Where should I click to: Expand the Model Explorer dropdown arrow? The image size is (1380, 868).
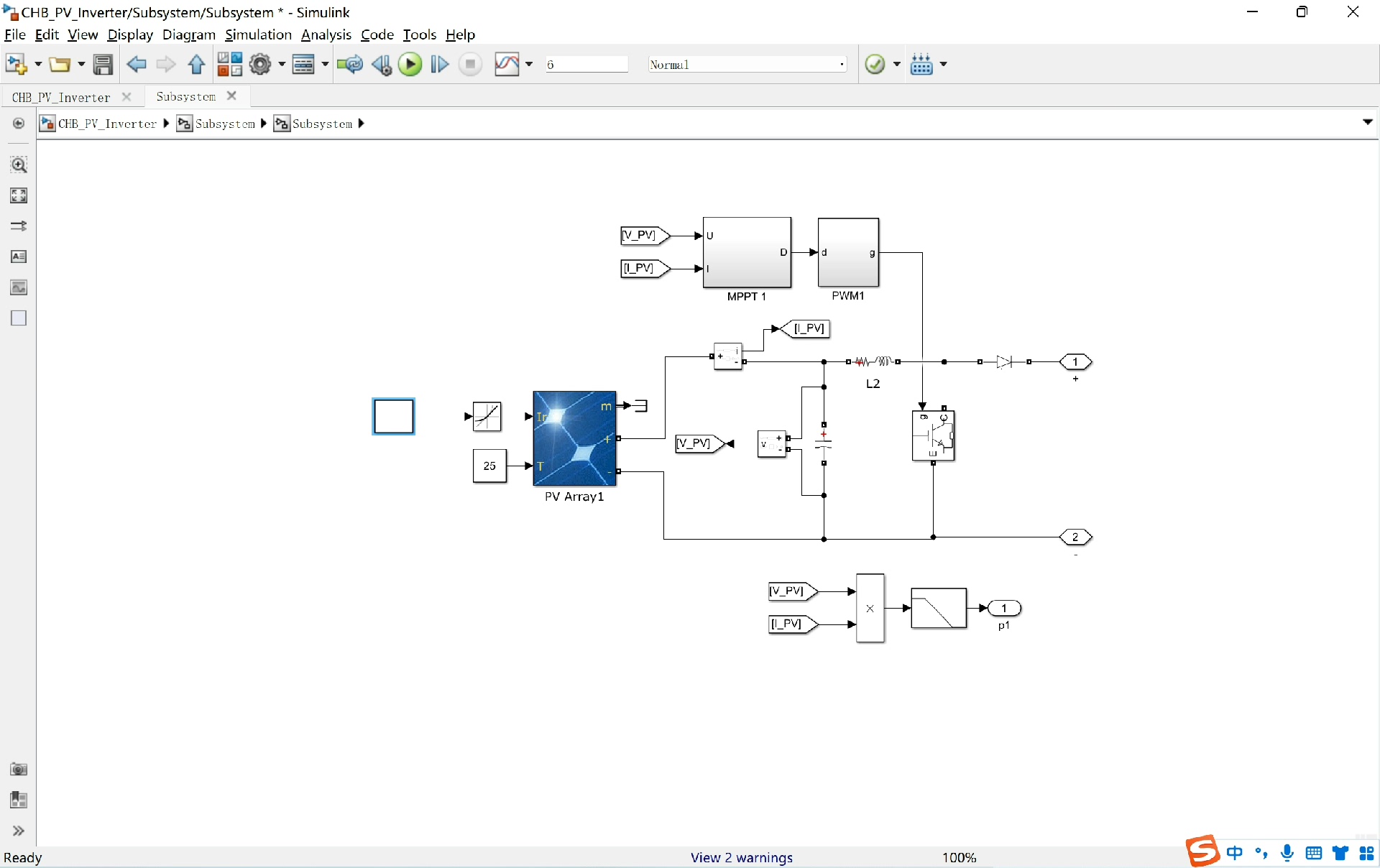[326, 65]
